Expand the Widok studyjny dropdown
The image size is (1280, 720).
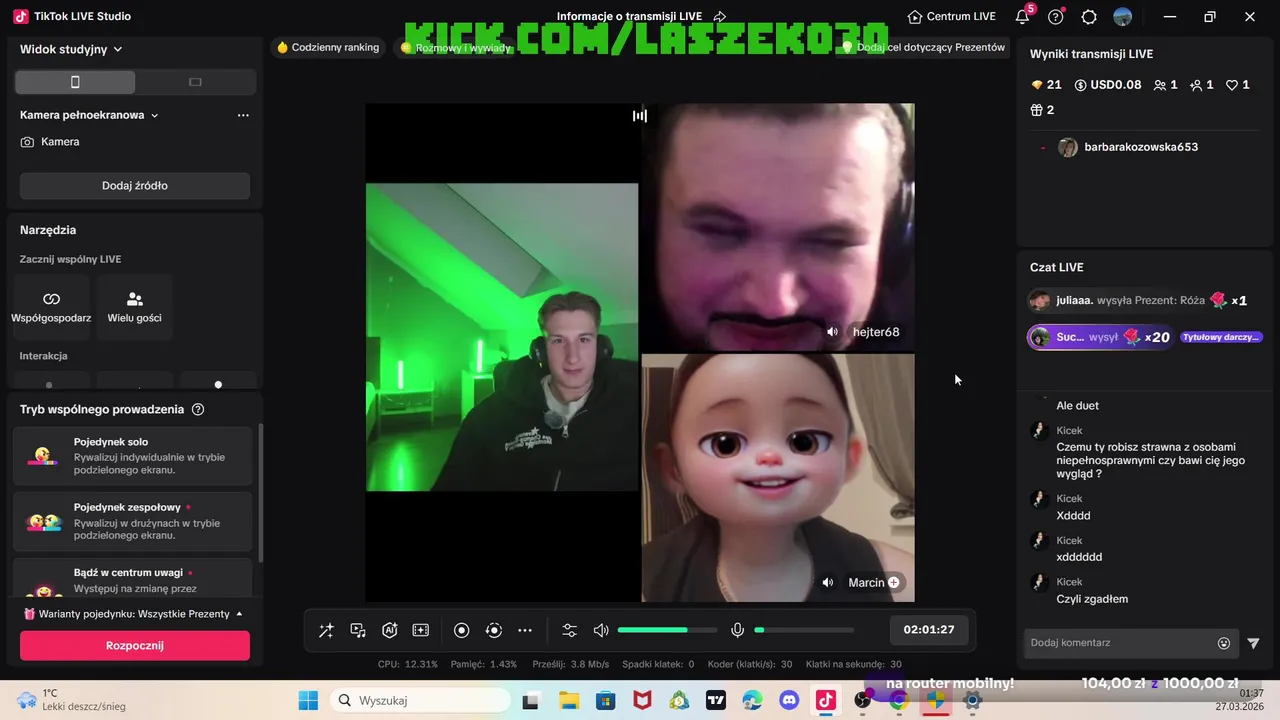(71, 49)
